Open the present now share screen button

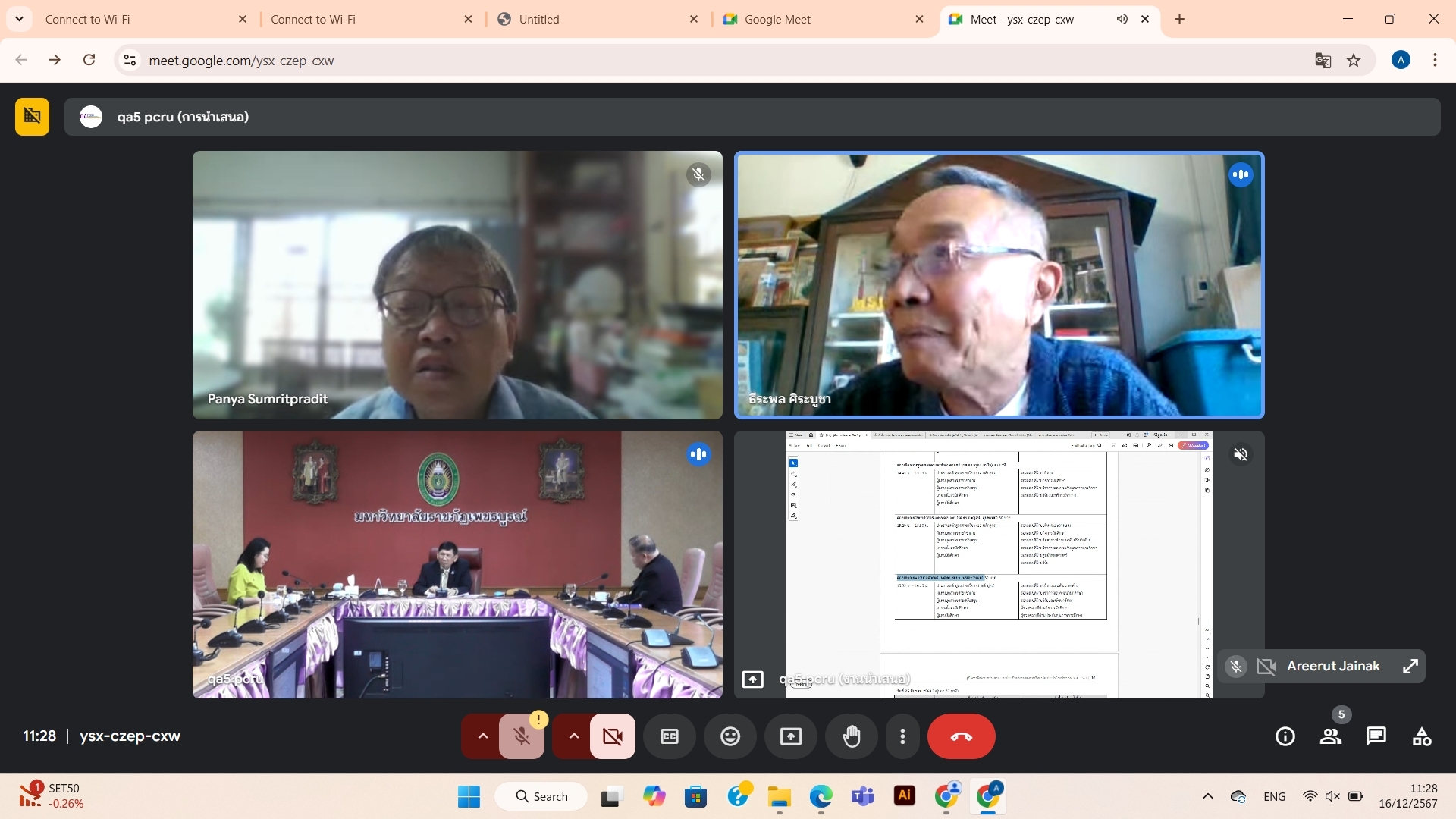[791, 736]
